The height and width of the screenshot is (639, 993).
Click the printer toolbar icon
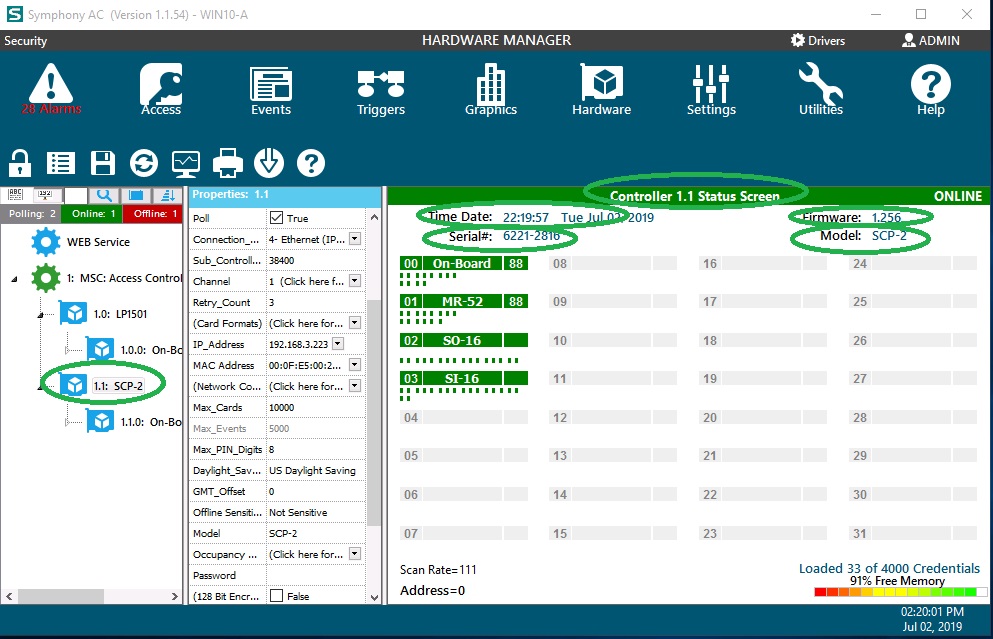[x=227, y=163]
